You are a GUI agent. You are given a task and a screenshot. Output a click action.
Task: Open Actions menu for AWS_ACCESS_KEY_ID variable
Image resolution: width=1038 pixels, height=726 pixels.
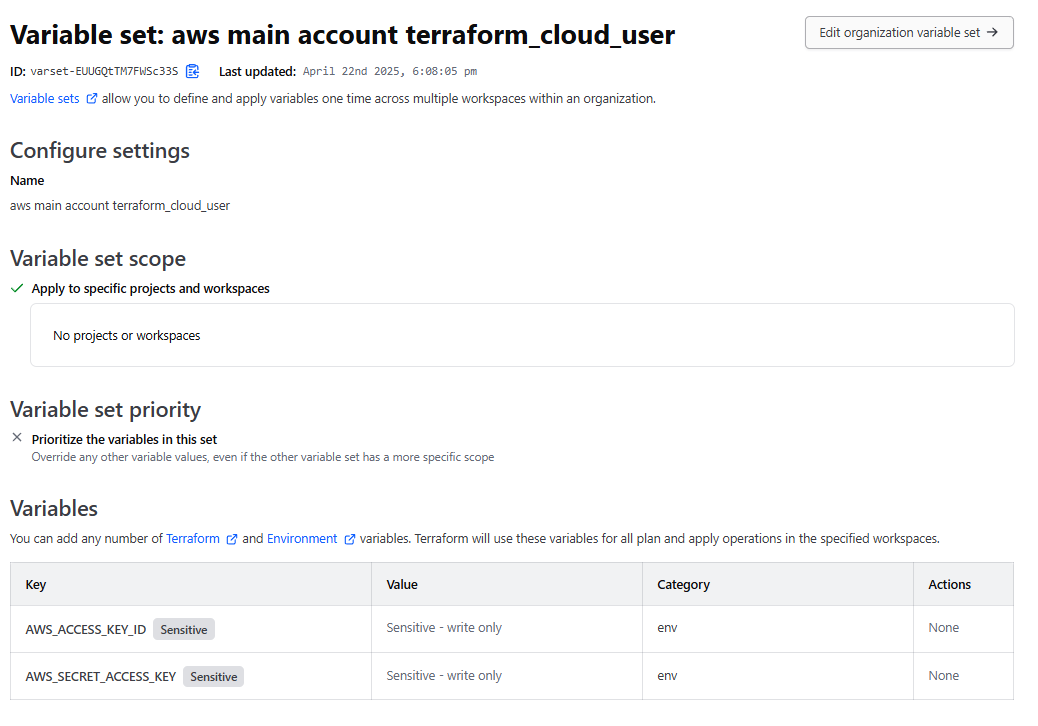coord(943,627)
